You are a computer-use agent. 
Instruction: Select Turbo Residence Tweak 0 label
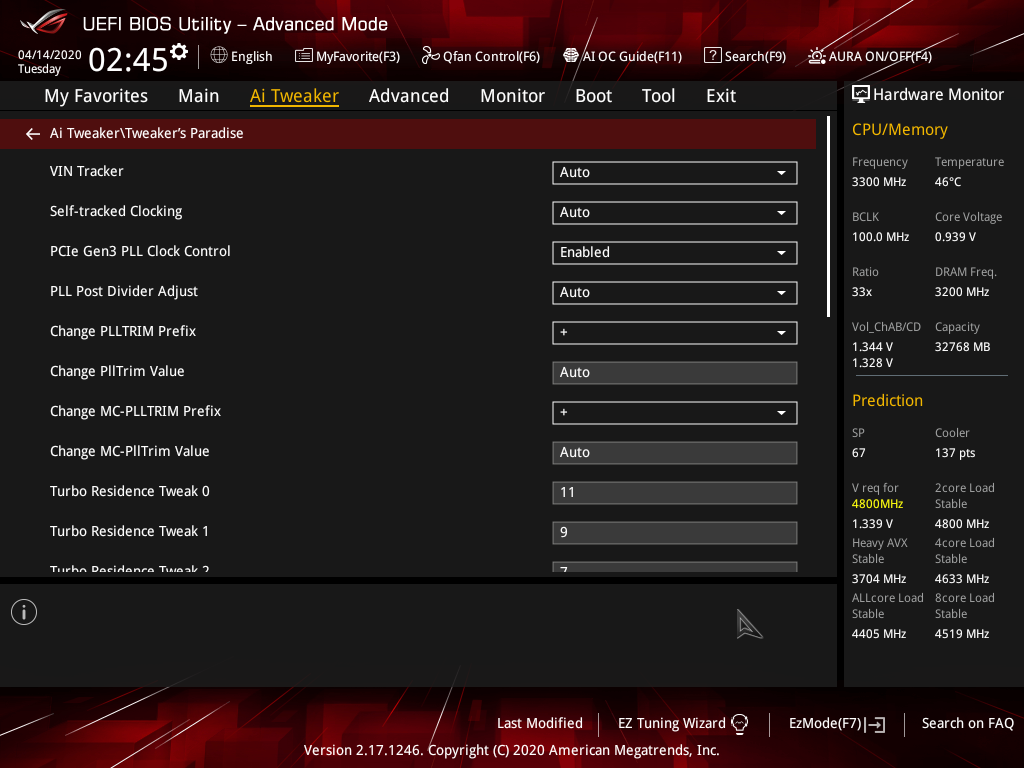129,491
